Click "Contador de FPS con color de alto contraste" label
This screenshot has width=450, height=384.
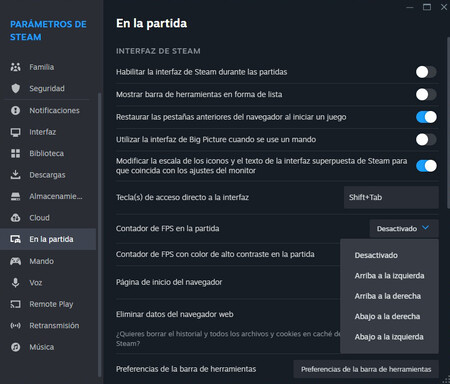pos(215,254)
